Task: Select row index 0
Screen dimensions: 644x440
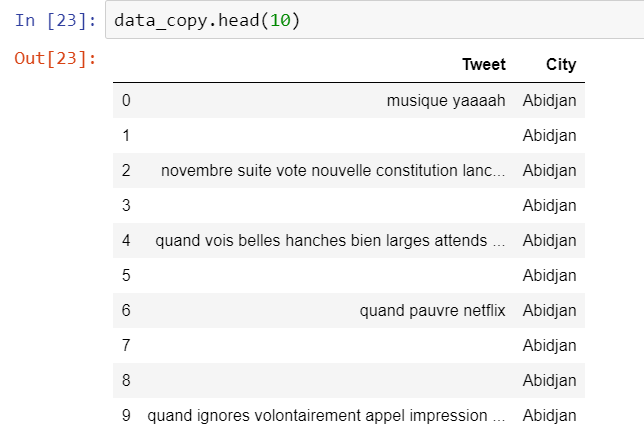Action: point(126,100)
